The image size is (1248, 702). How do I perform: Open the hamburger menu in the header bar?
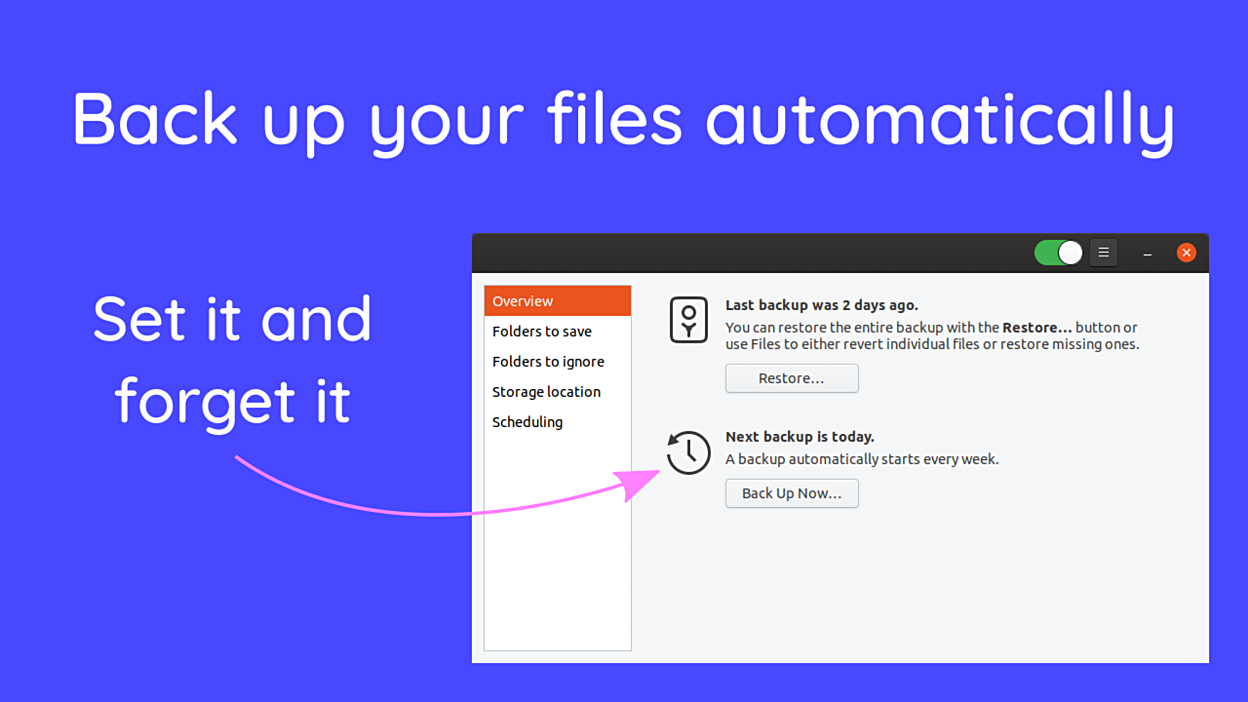pyautogui.click(x=1103, y=253)
